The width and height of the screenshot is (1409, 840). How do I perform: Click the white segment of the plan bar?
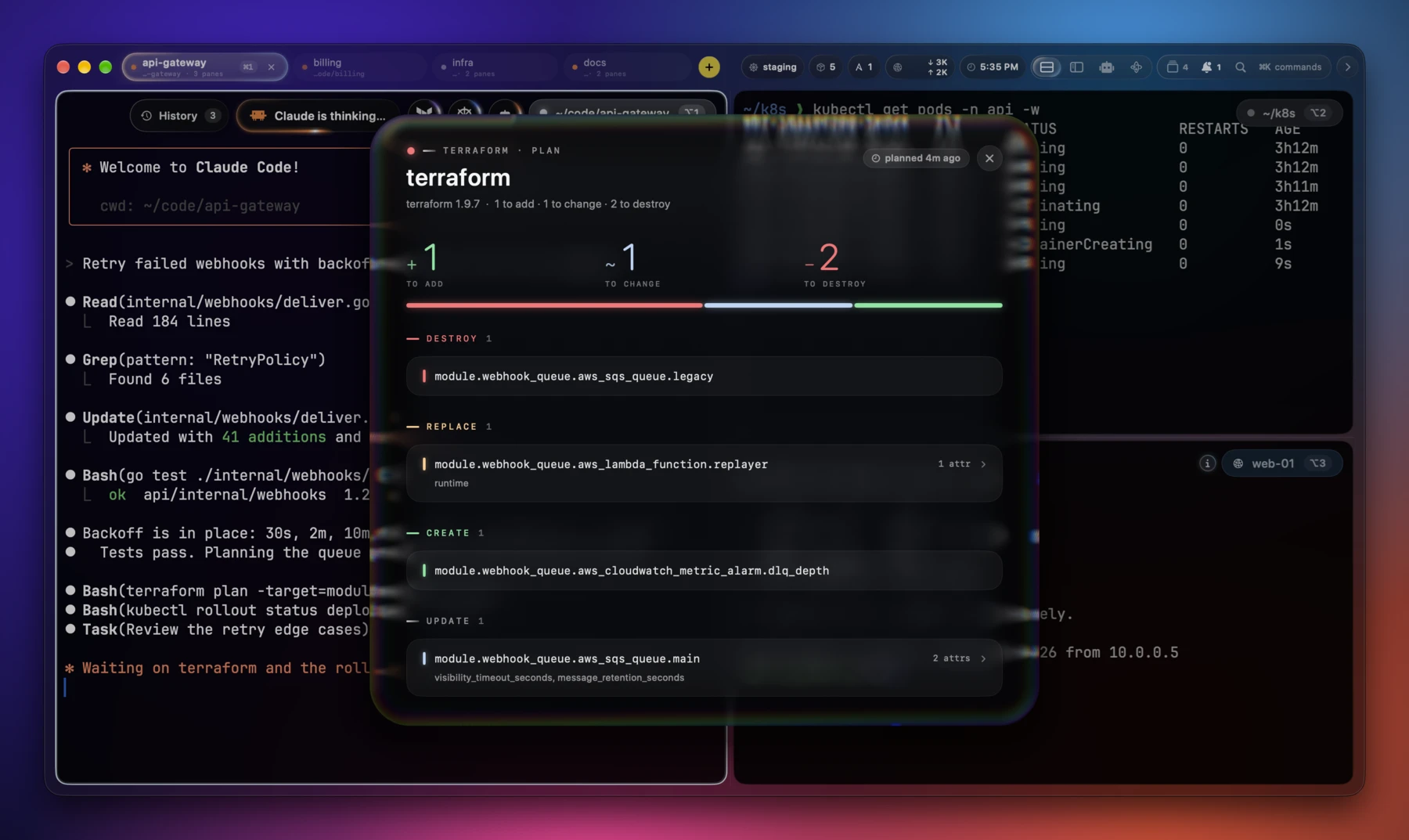778,305
